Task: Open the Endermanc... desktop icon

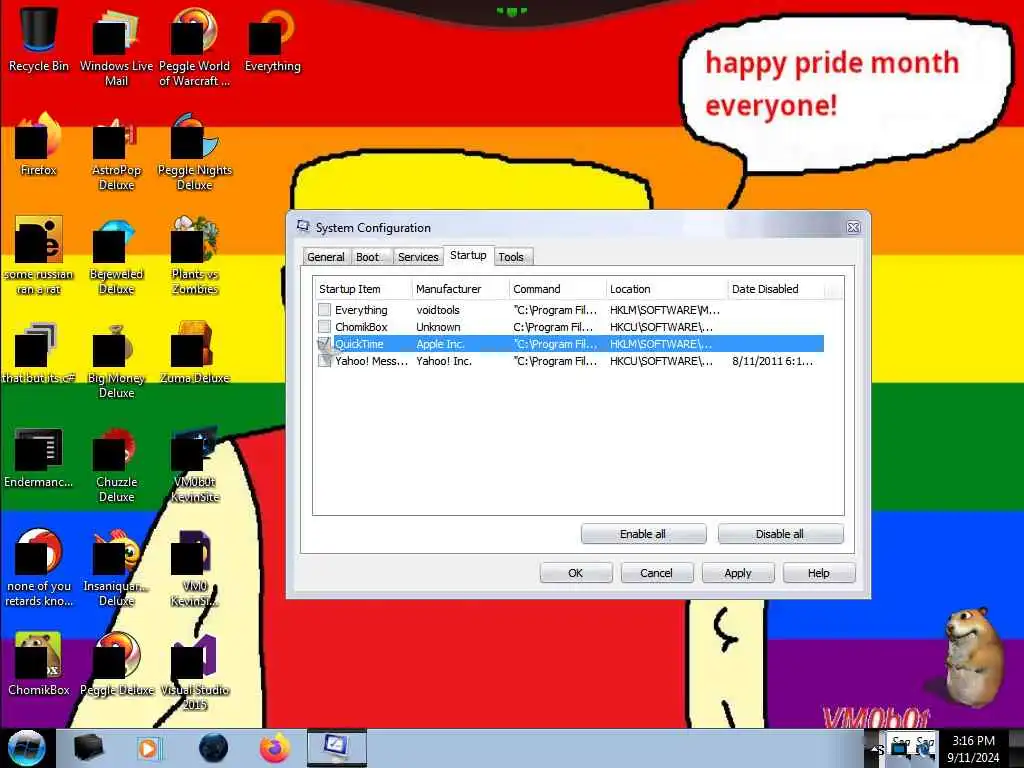Action: click(39, 457)
